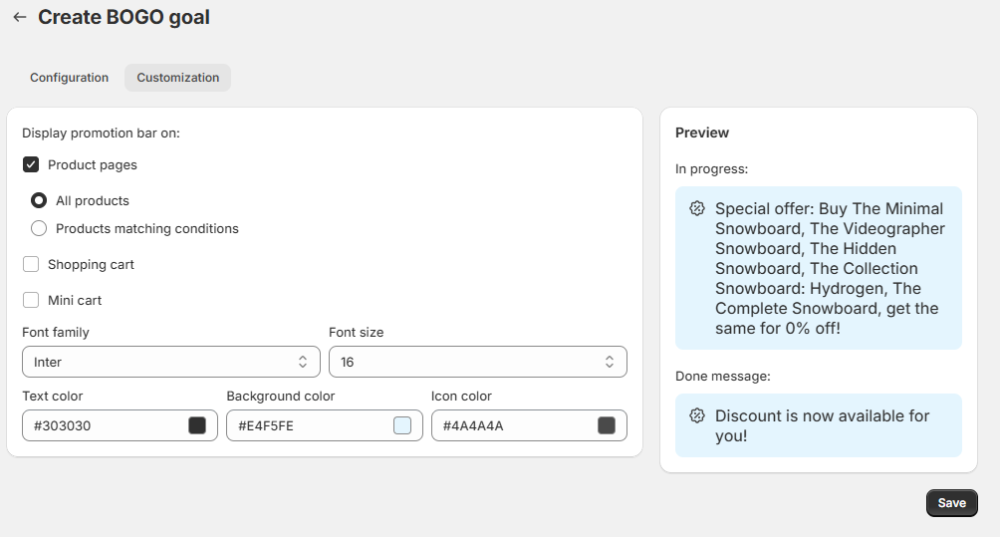Viewport: 1000px width, 537px height.
Task: Open the Font size dropdown showing 16
Action: [470, 362]
